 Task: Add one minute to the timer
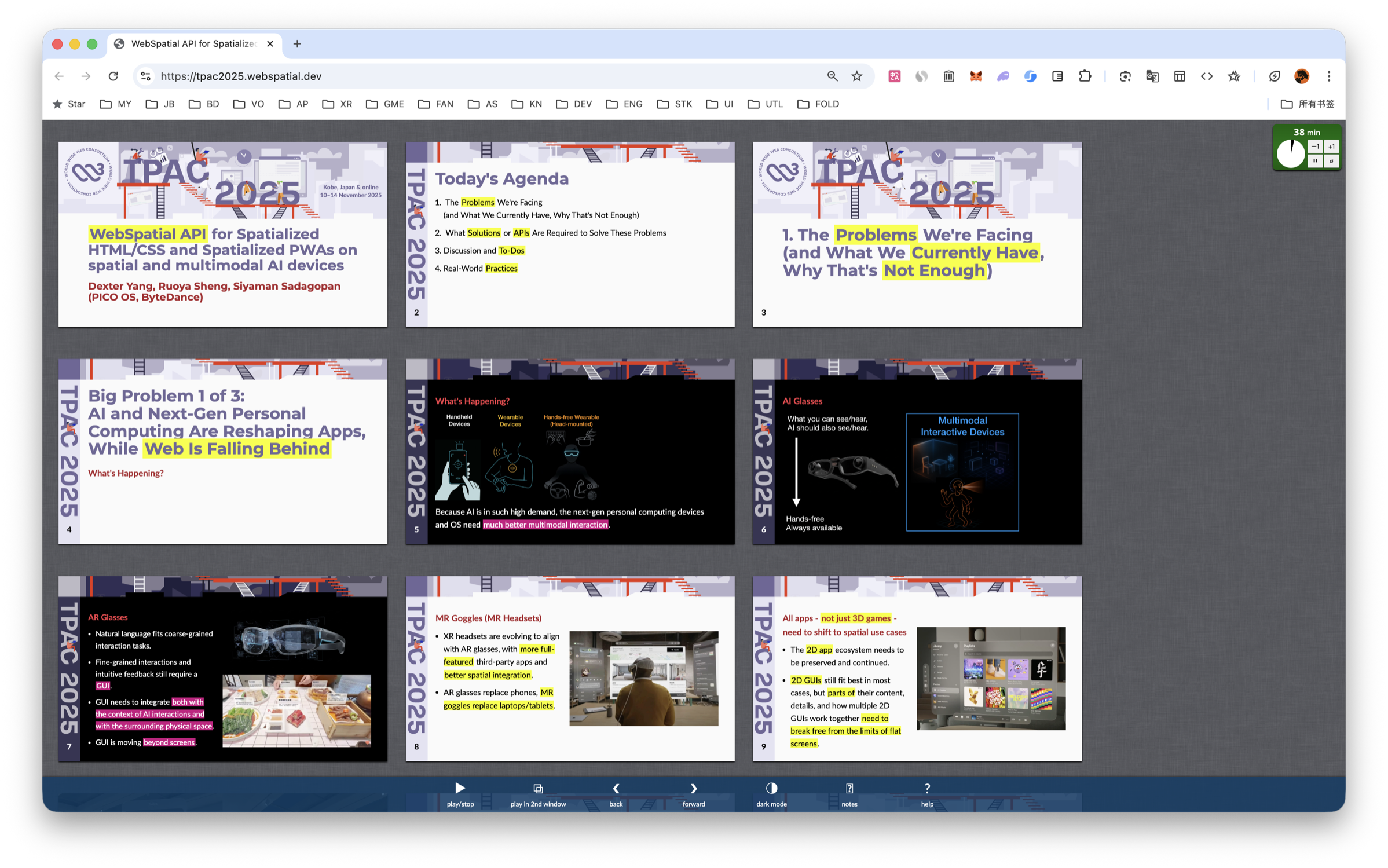(1331, 147)
